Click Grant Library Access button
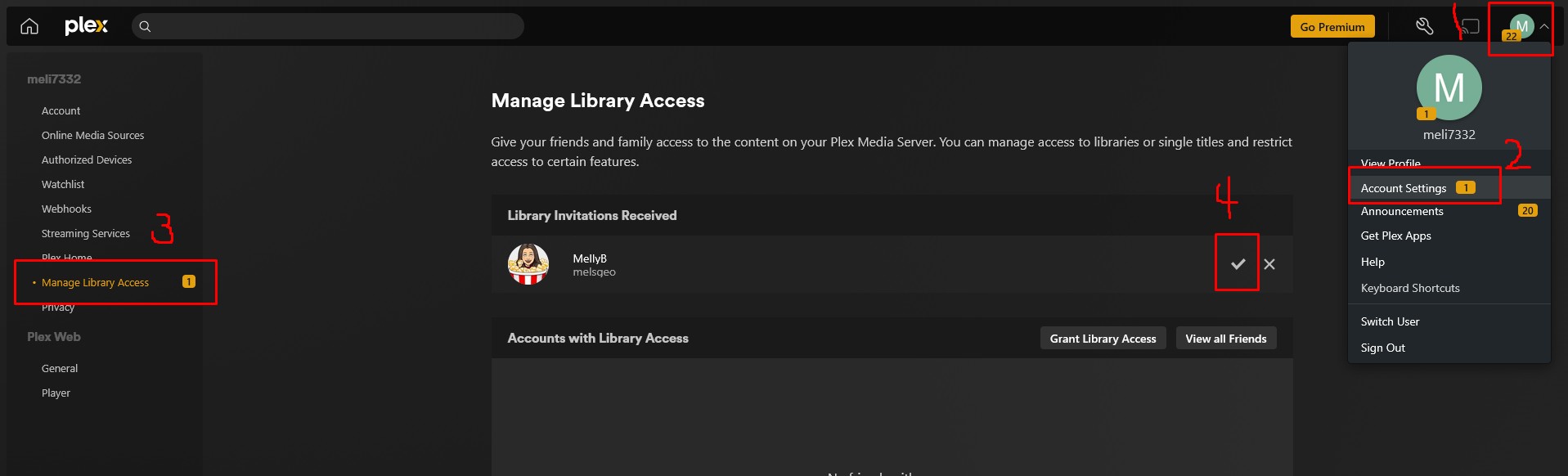 1103,338
